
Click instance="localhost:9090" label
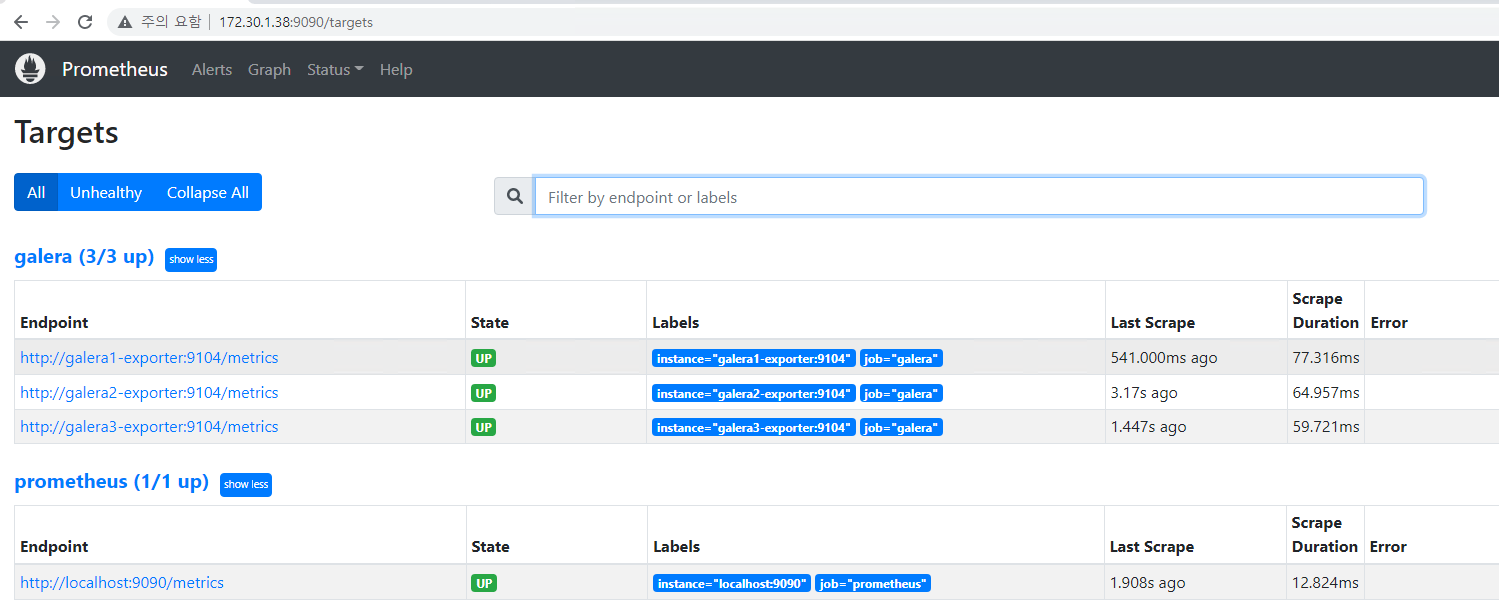point(731,584)
